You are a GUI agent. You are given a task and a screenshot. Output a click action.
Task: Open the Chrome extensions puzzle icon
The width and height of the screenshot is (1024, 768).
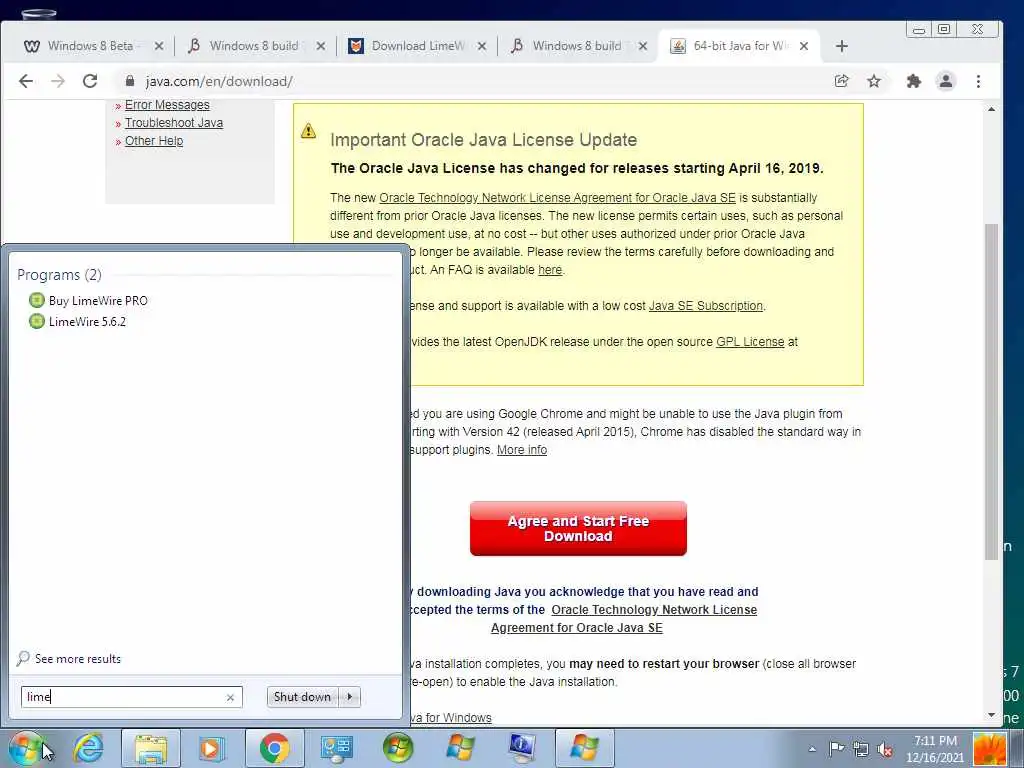click(x=914, y=81)
